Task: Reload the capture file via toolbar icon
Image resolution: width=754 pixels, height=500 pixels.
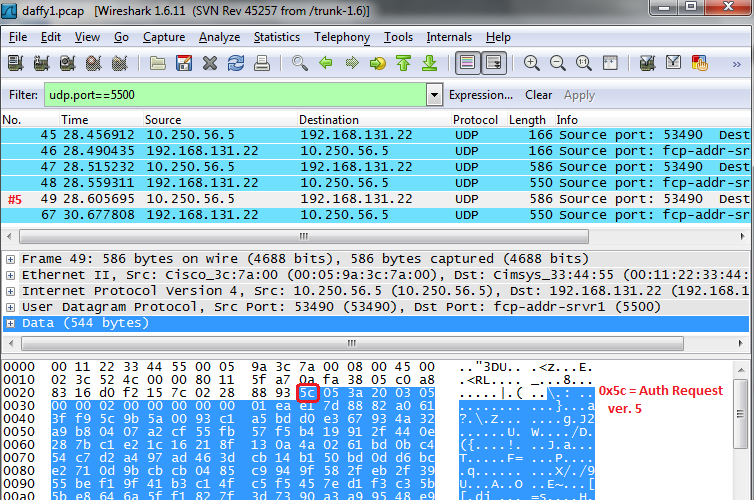Action: (x=236, y=63)
